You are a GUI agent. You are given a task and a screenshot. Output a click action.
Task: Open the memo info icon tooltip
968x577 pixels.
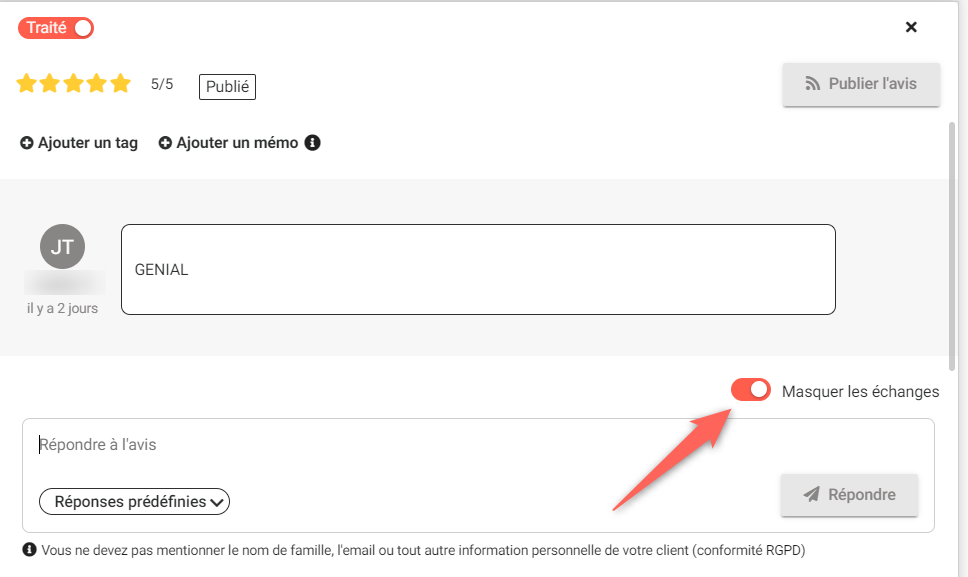tap(312, 143)
